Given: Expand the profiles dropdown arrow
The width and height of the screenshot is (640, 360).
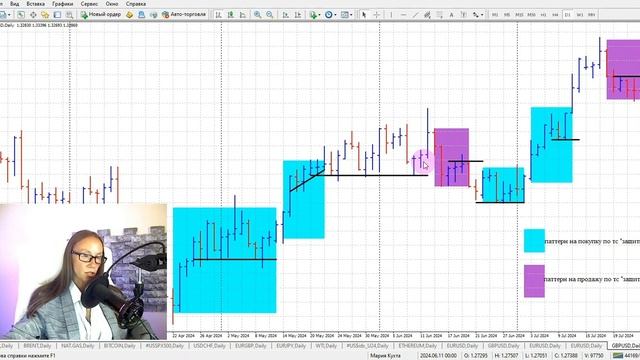Looking at the screenshot, I should pyautogui.click(x=9, y=15).
